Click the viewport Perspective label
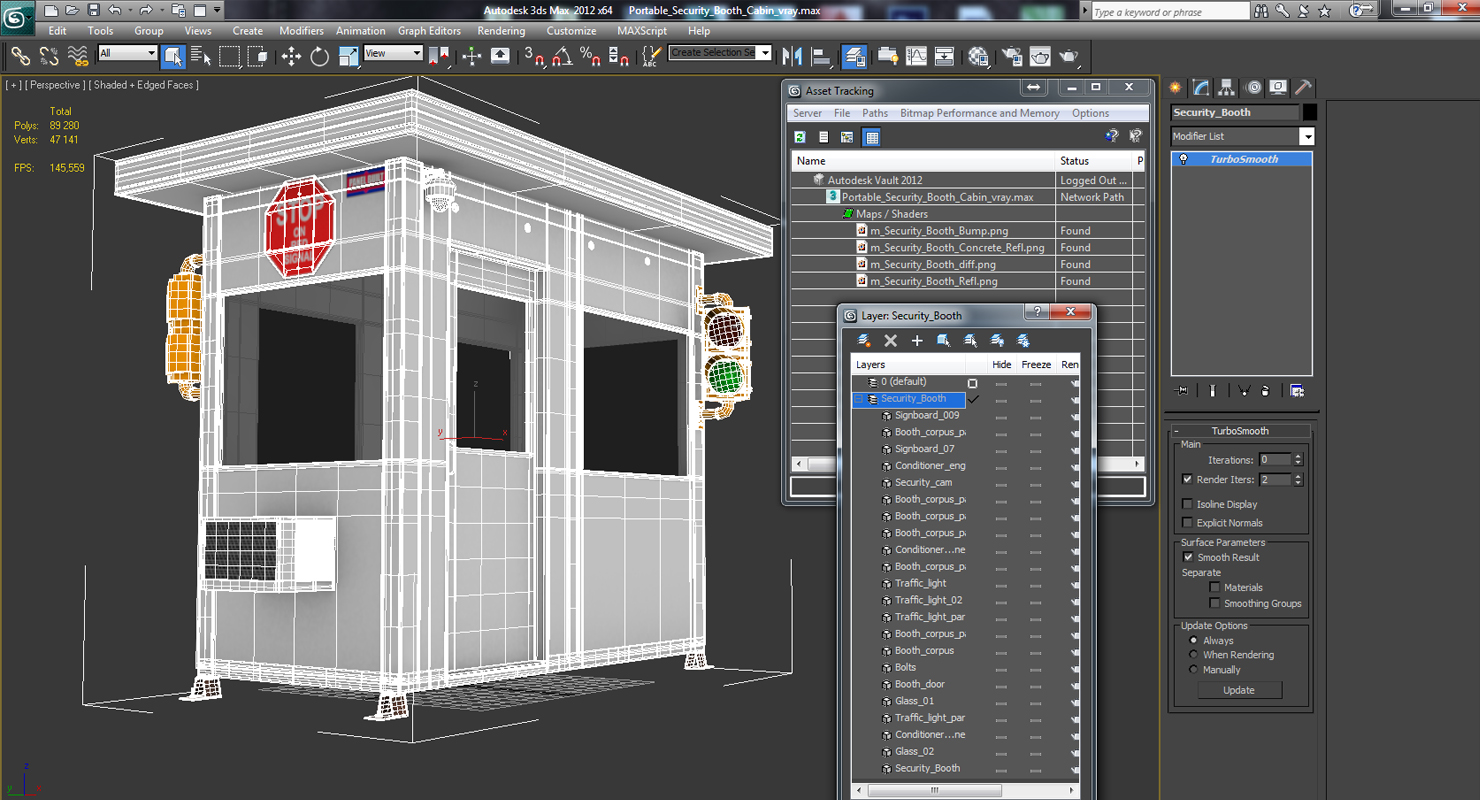 coord(57,85)
